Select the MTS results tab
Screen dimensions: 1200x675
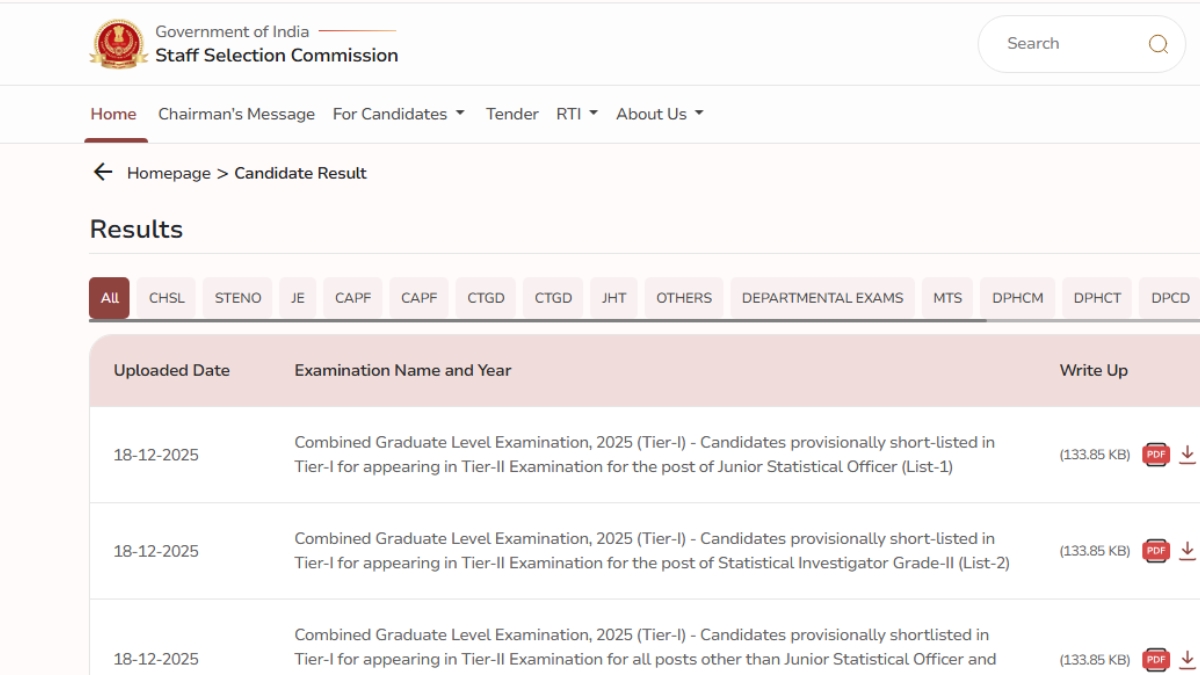947,298
